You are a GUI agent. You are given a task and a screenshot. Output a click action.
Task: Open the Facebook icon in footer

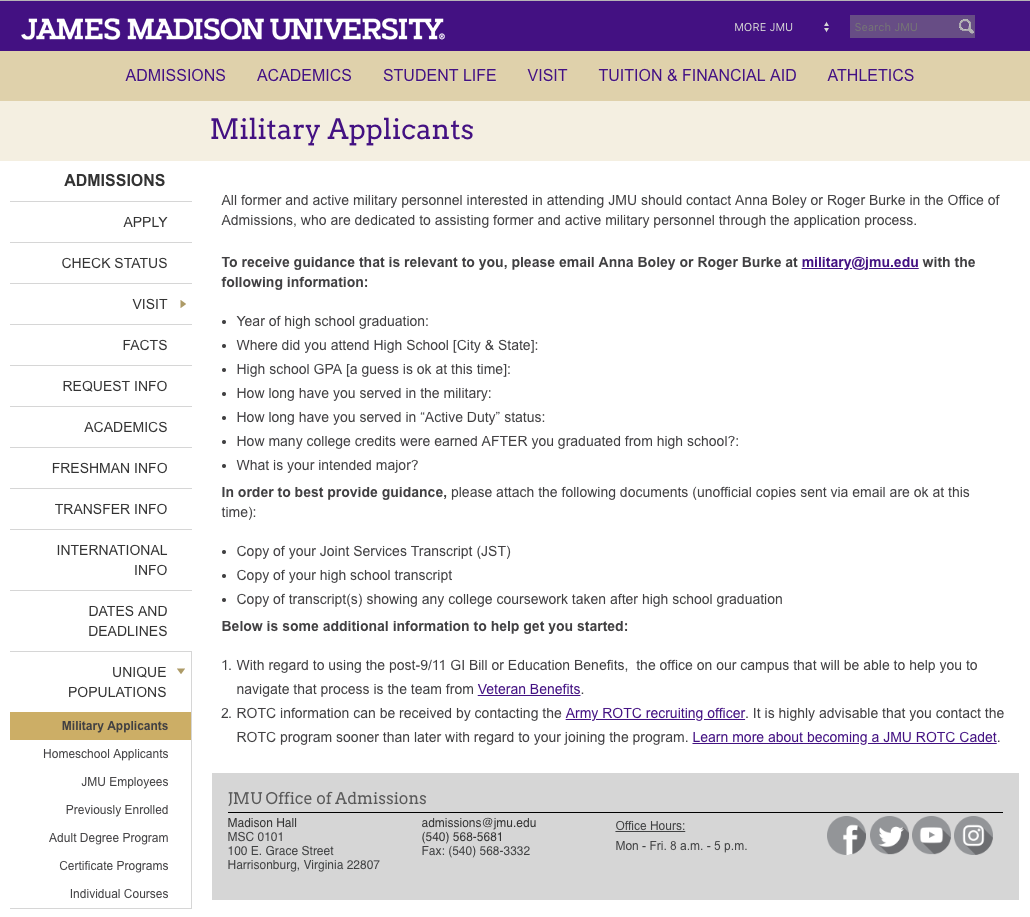[846, 836]
